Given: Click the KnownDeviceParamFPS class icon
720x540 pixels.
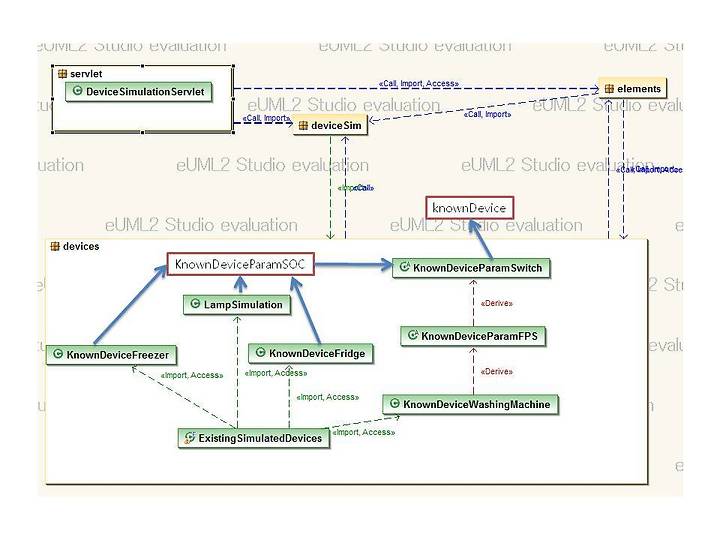Looking at the screenshot, I should (413, 335).
